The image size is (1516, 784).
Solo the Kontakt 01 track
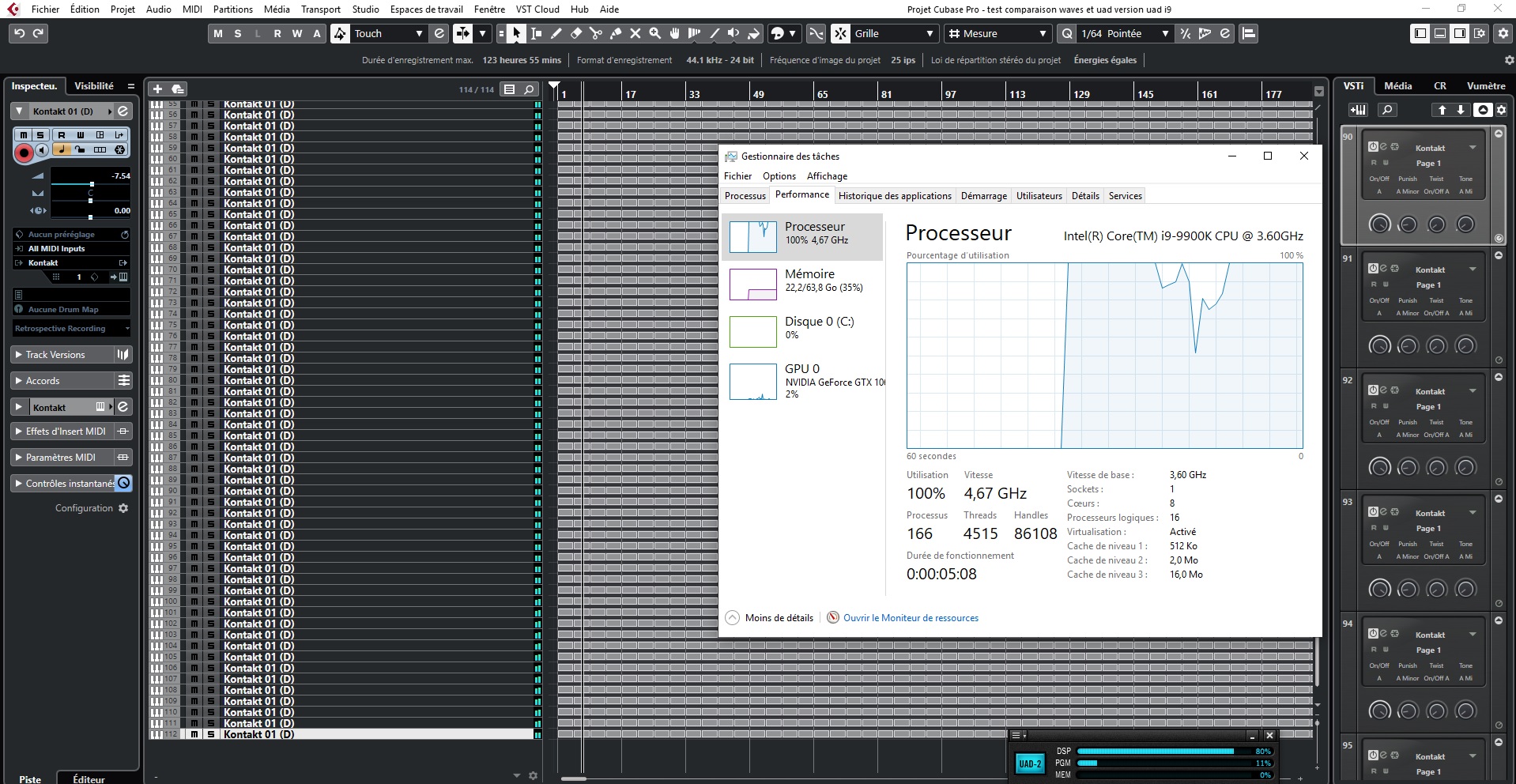point(40,135)
